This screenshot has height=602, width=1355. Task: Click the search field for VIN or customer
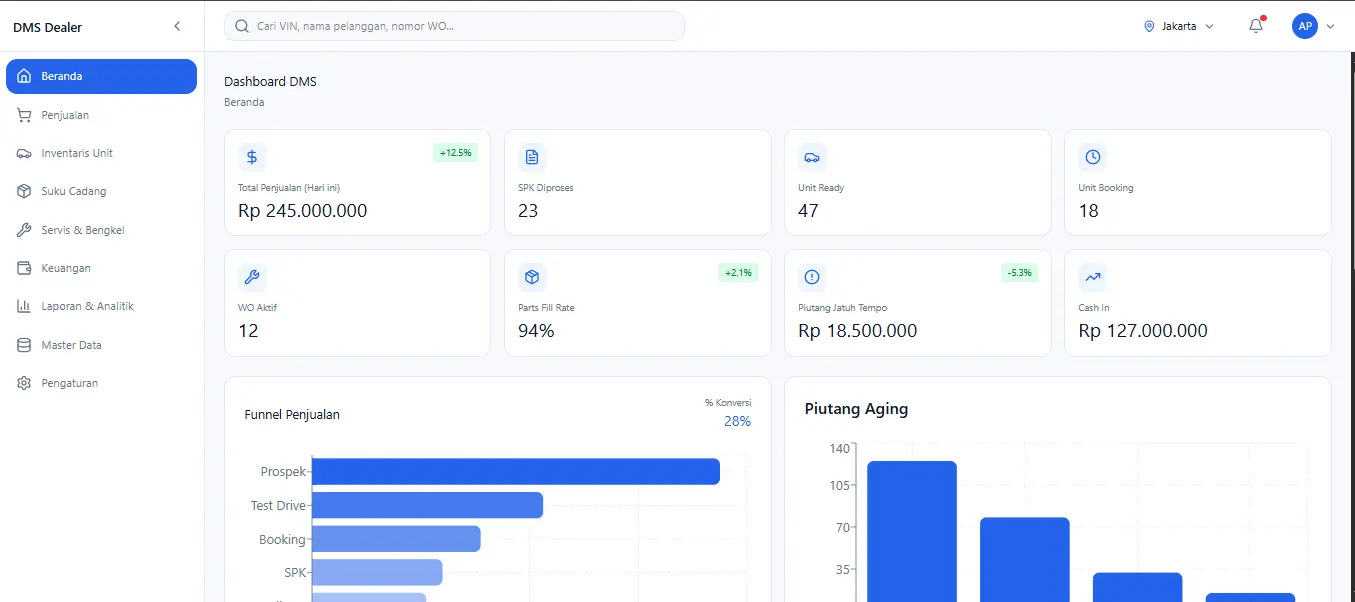[454, 26]
